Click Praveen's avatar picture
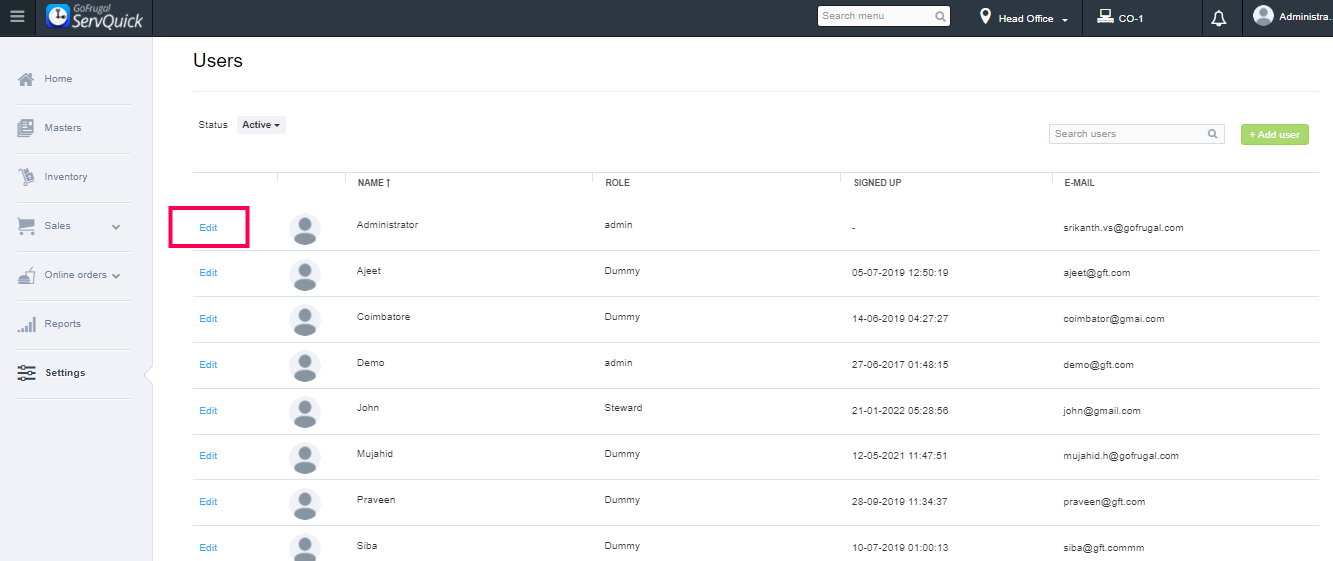Viewport: 1333px width, 561px height. point(305,504)
